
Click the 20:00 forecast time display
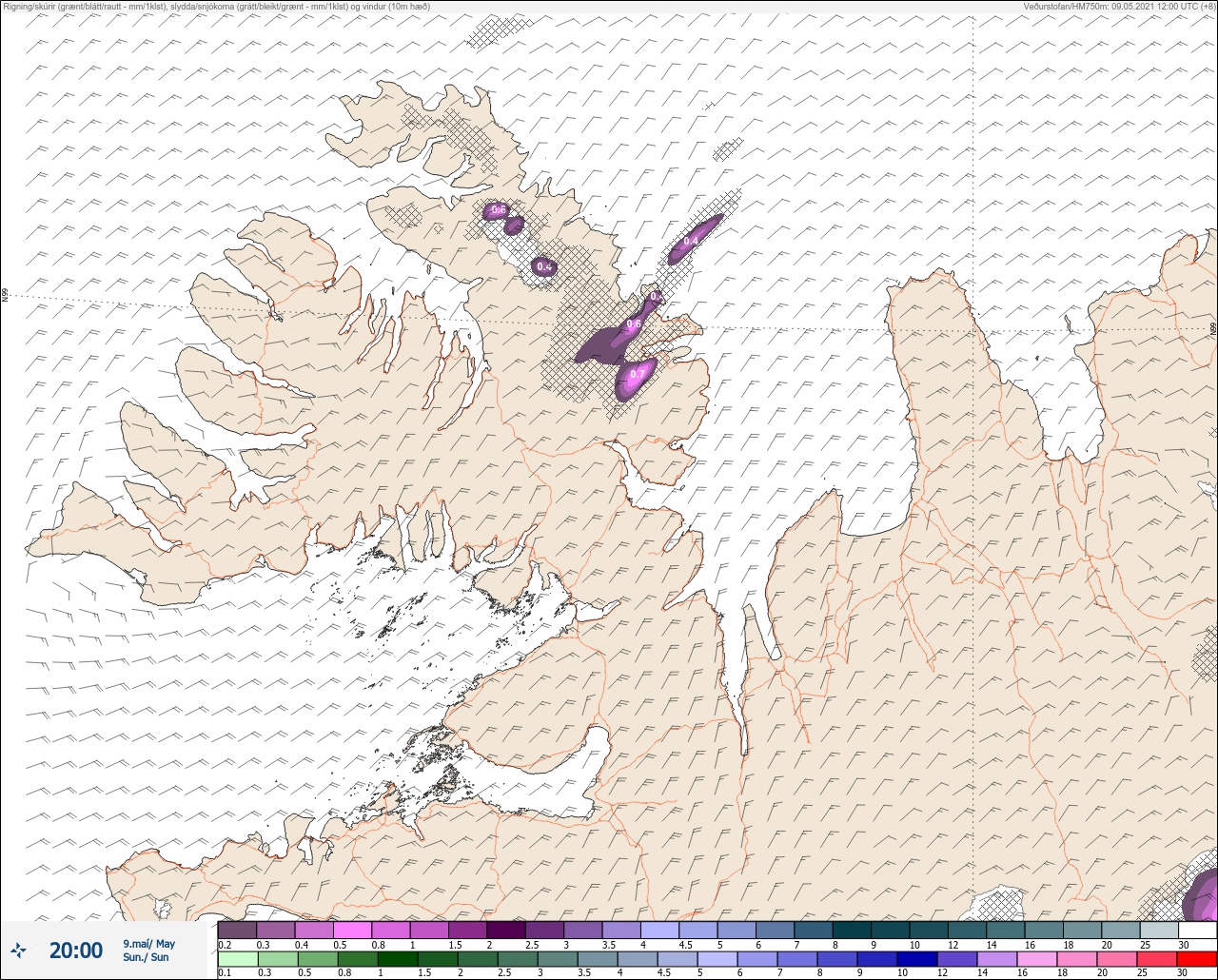(76, 950)
